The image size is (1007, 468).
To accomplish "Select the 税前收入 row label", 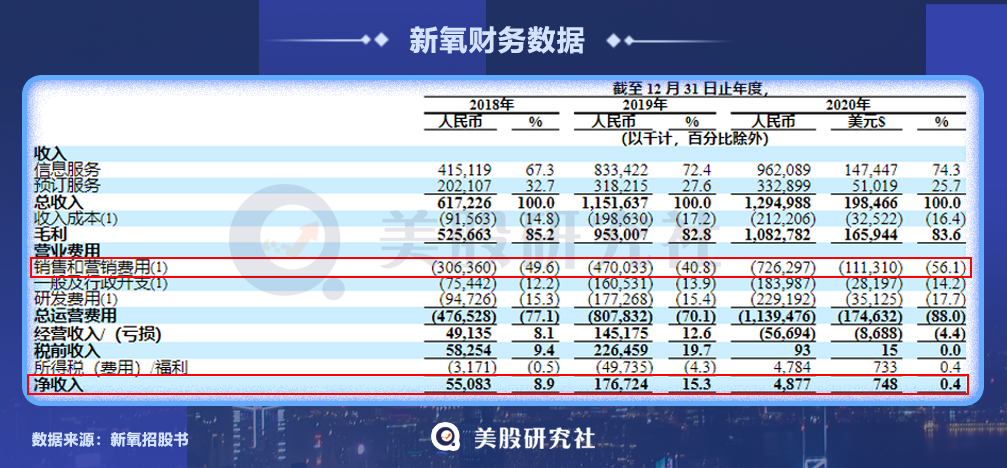I will tap(67, 351).
